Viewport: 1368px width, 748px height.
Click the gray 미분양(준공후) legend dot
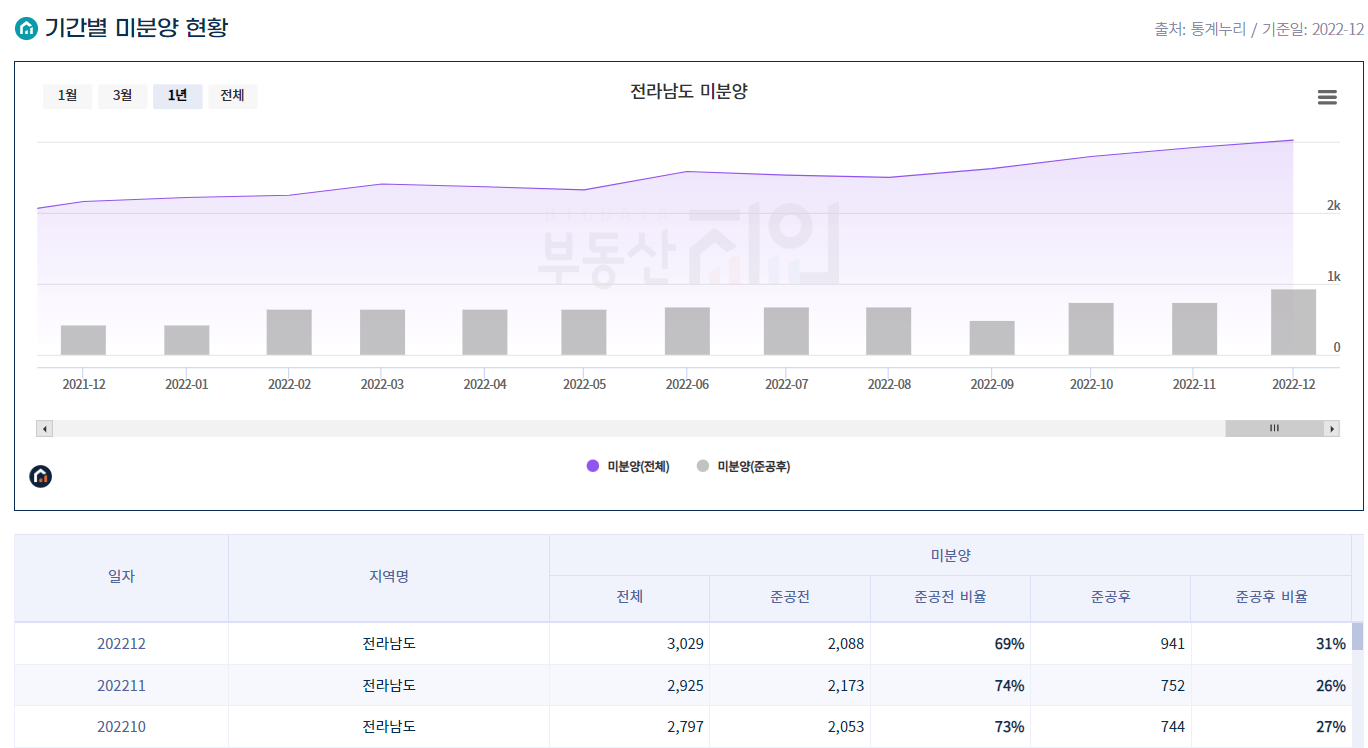(703, 466)
